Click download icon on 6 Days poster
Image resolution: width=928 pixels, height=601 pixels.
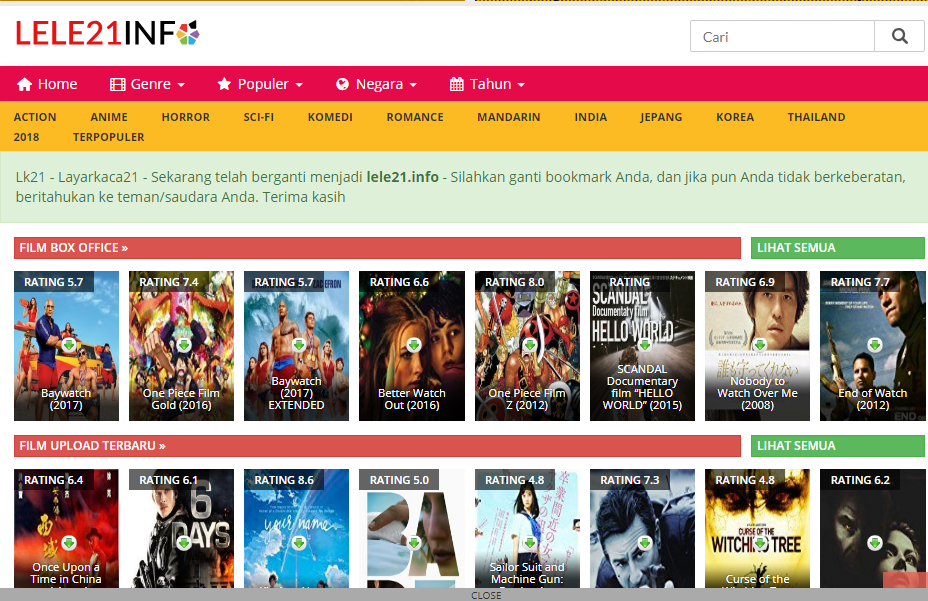[183, 542]
